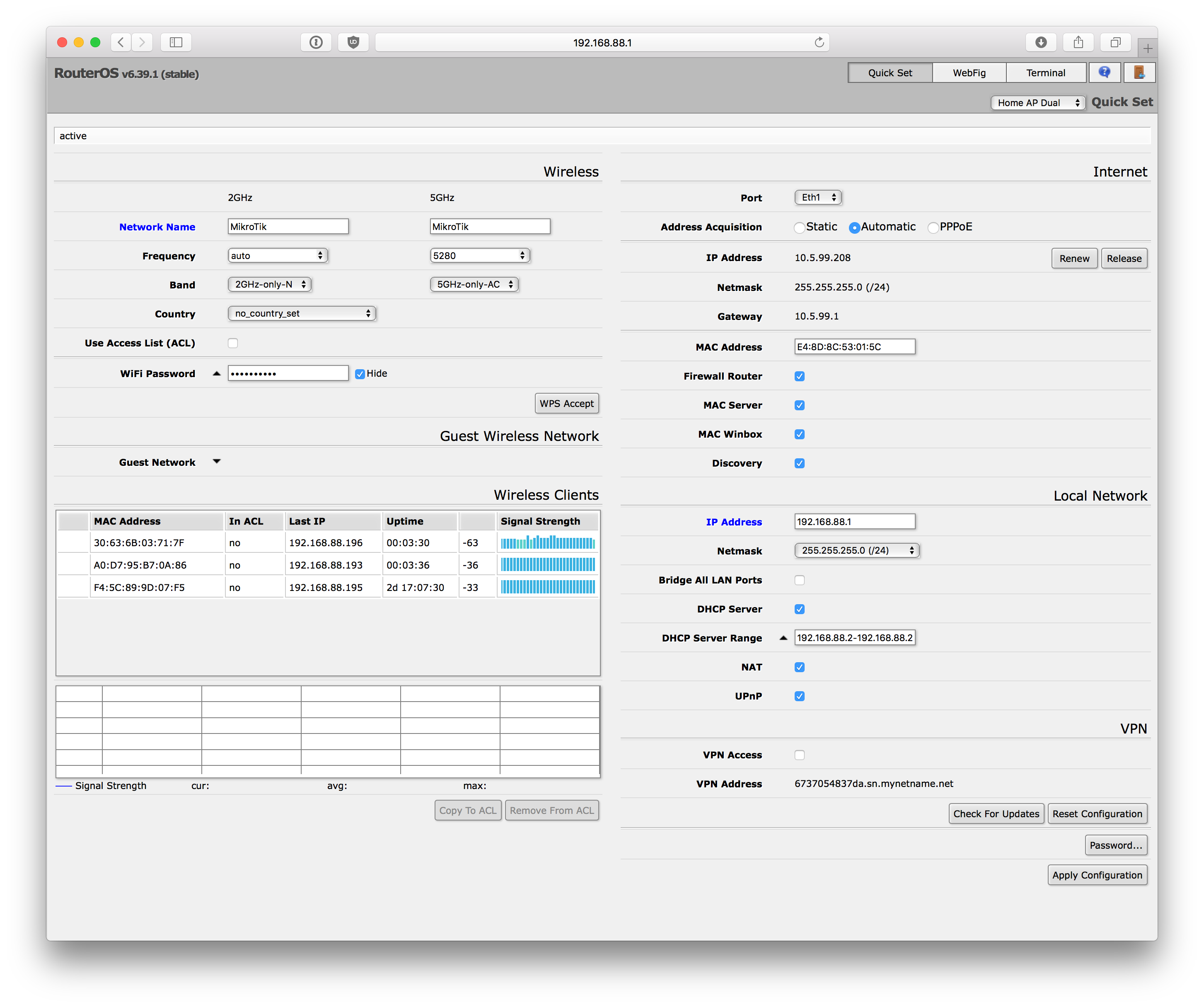
Task: Open the Home AP Dual mode dropdown
Action: coord(1038,103)
